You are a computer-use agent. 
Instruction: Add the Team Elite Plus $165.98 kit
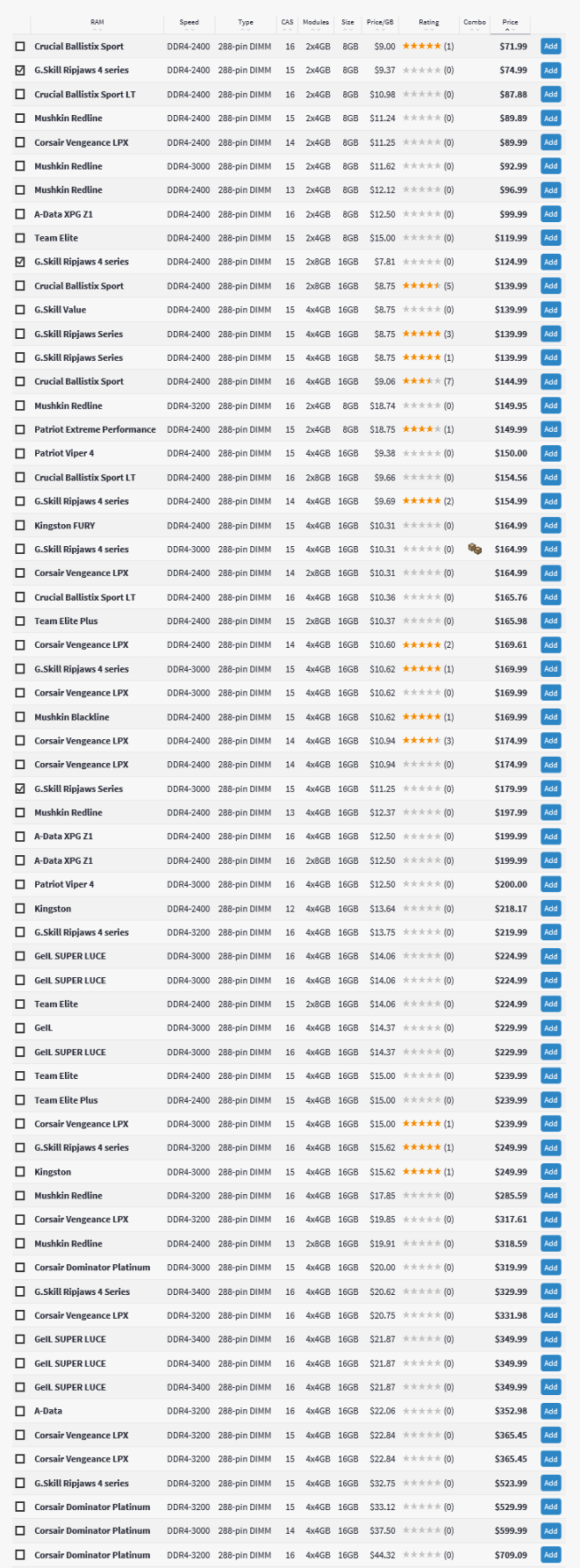point(551,621)
